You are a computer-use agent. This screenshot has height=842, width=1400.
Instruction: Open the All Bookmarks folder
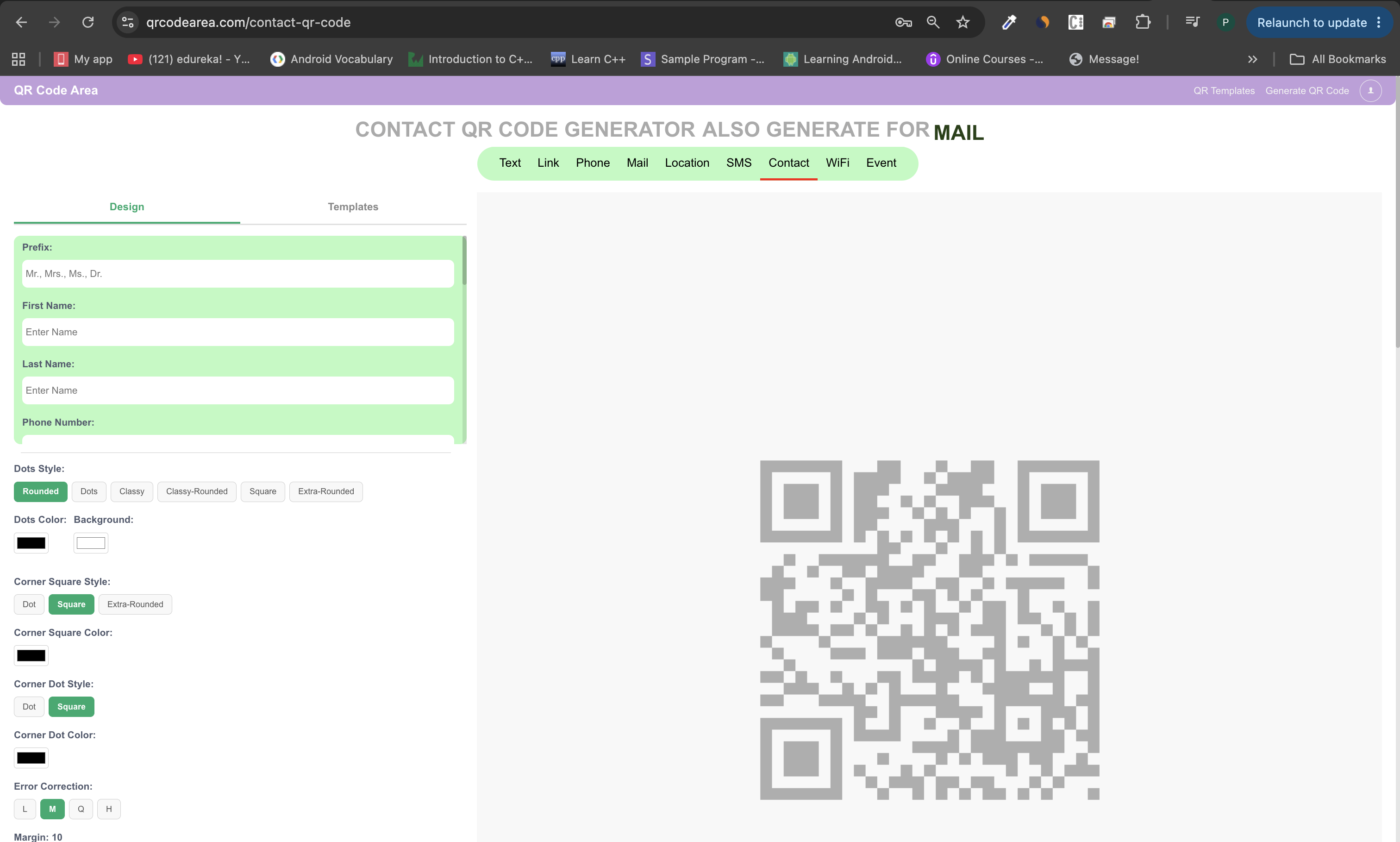pyautogui.click(x=1337, y=59)
